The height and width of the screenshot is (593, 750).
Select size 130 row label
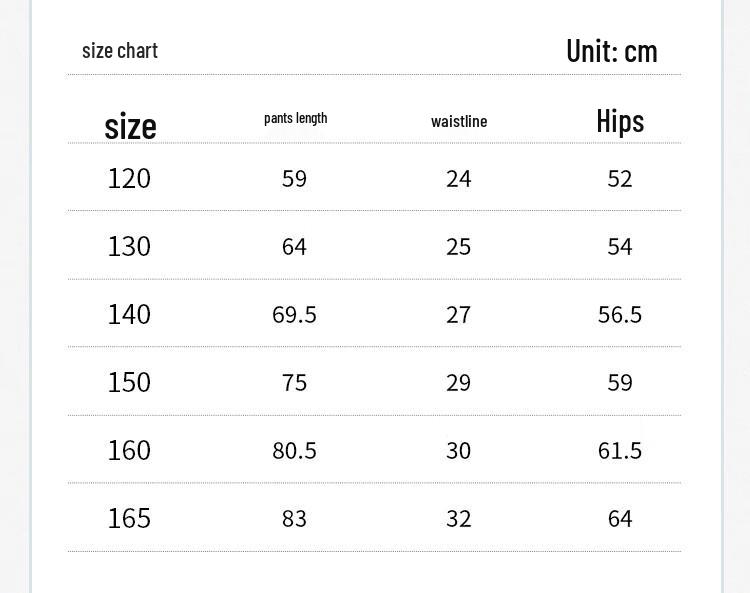coord(129,246)
